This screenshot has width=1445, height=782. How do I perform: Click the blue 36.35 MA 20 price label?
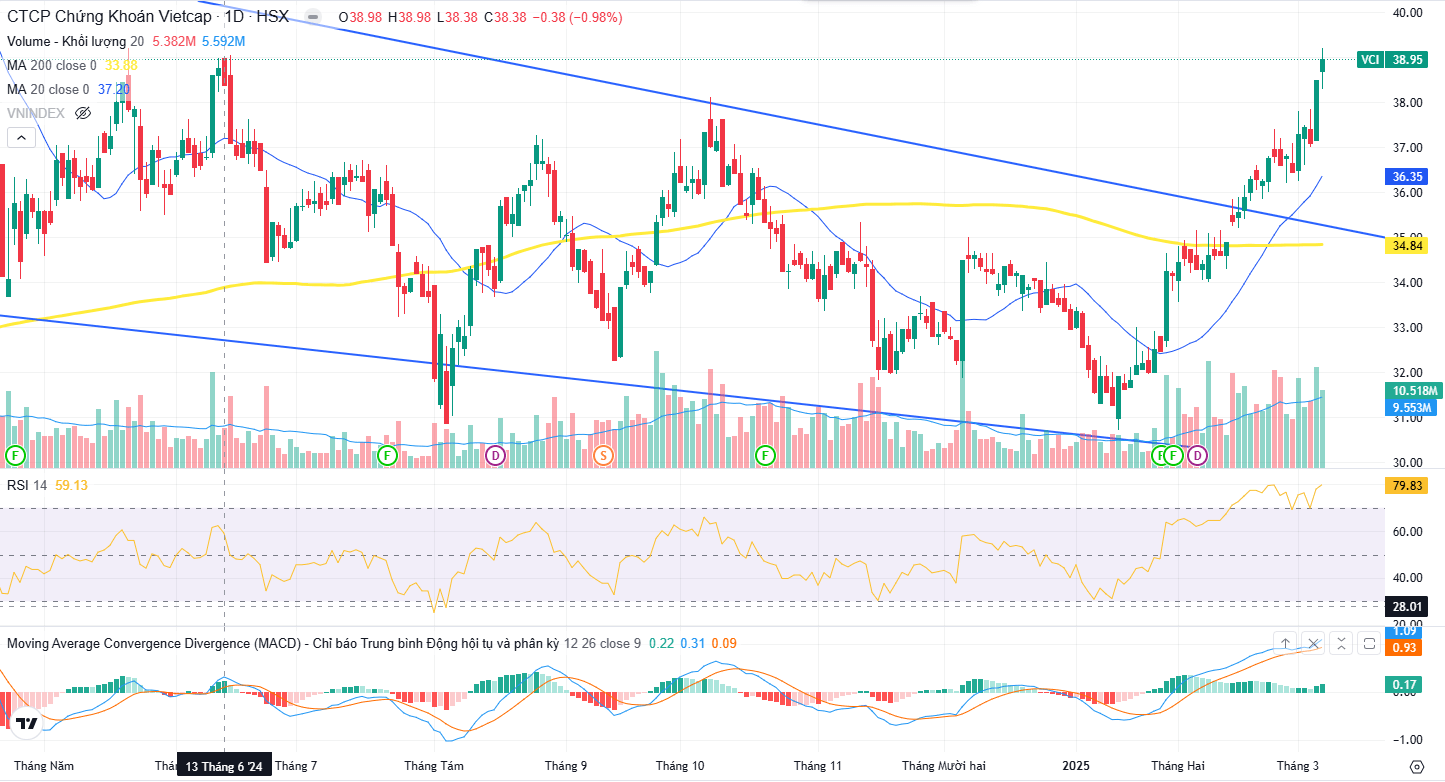[x=1407, y=176]
